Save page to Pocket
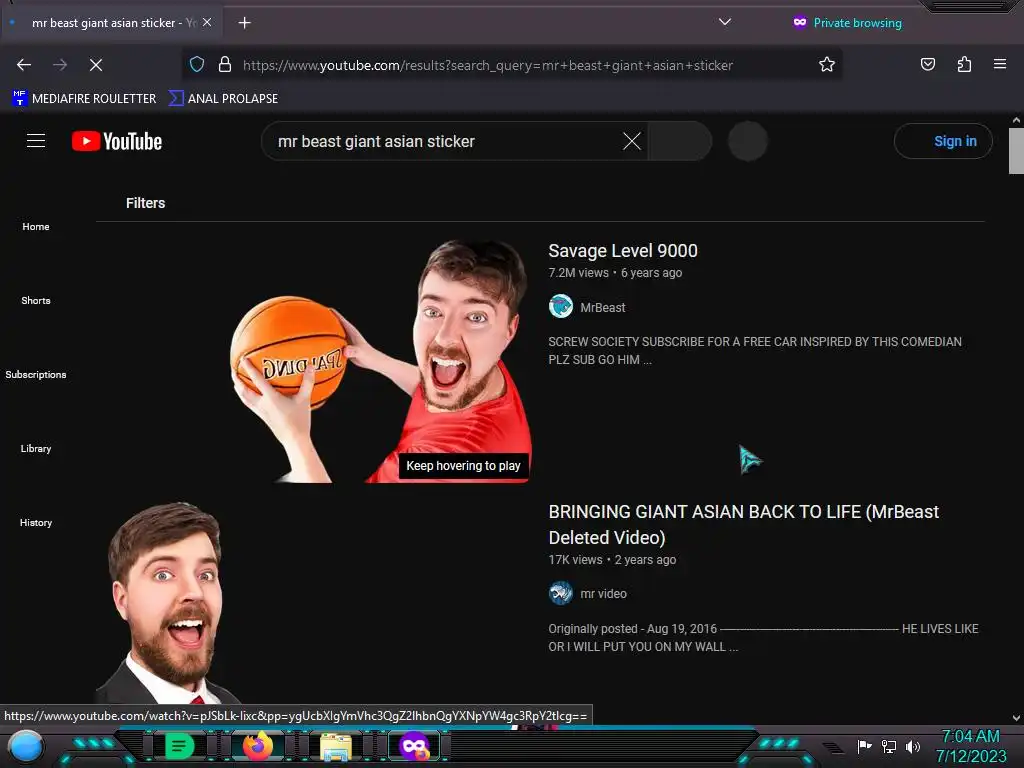 [927, 64]
